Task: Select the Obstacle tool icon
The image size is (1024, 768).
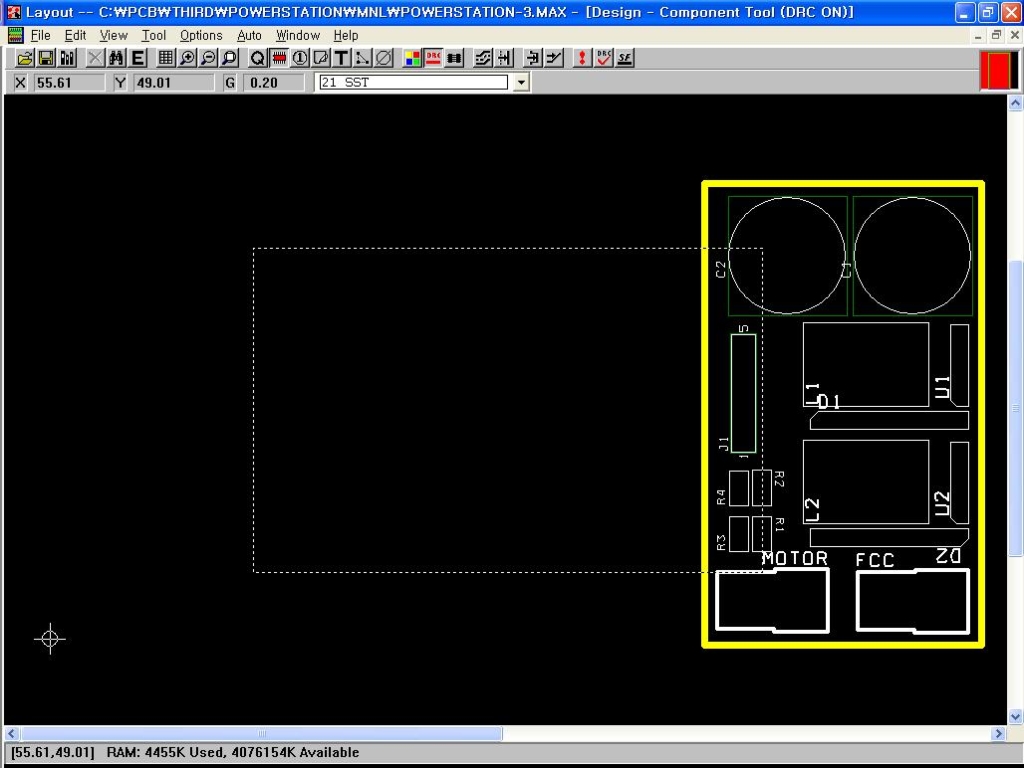Action: 321,58
